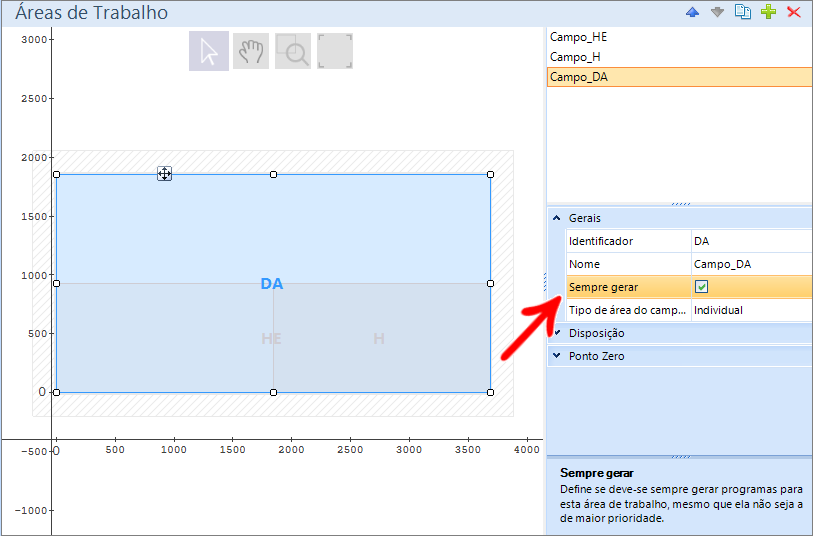
Task: Move work area up with blue arrow
Action: (692, 12)
